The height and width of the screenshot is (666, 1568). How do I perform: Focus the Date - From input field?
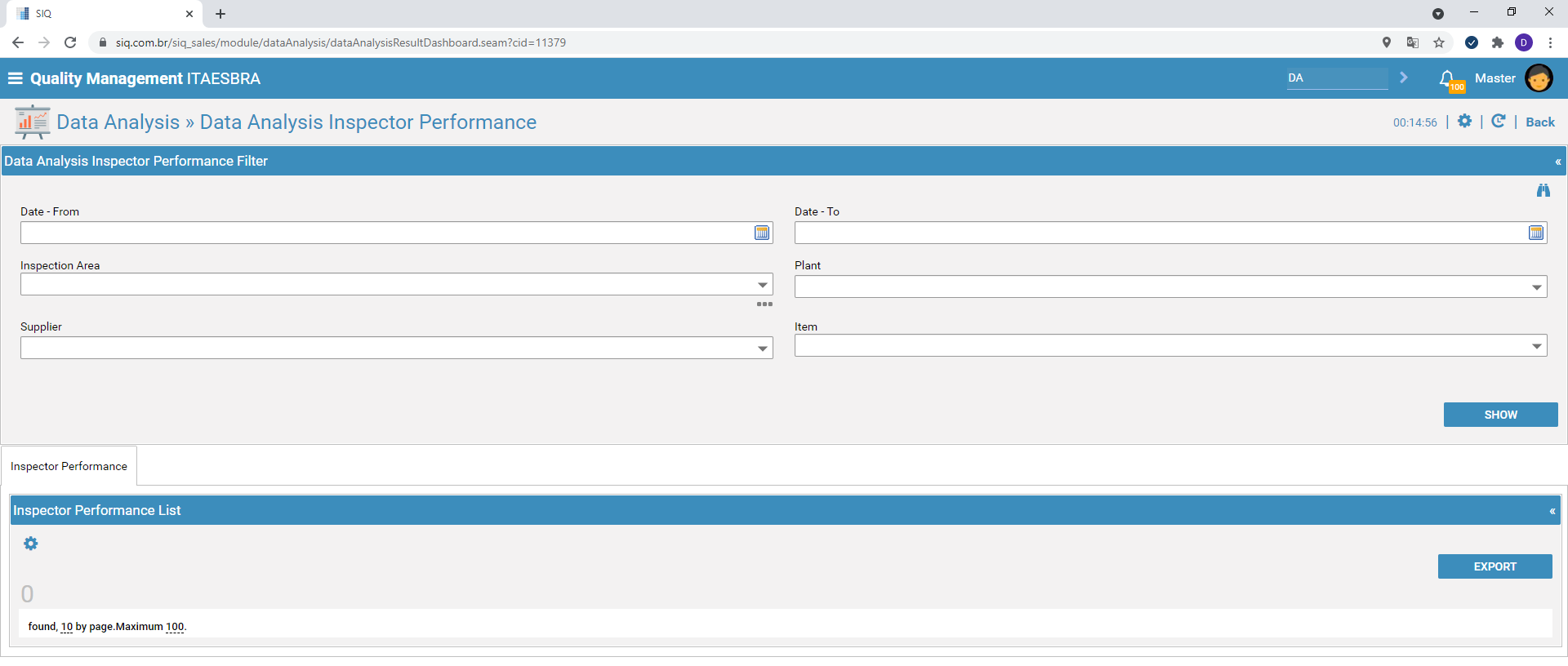coord(386,233)
